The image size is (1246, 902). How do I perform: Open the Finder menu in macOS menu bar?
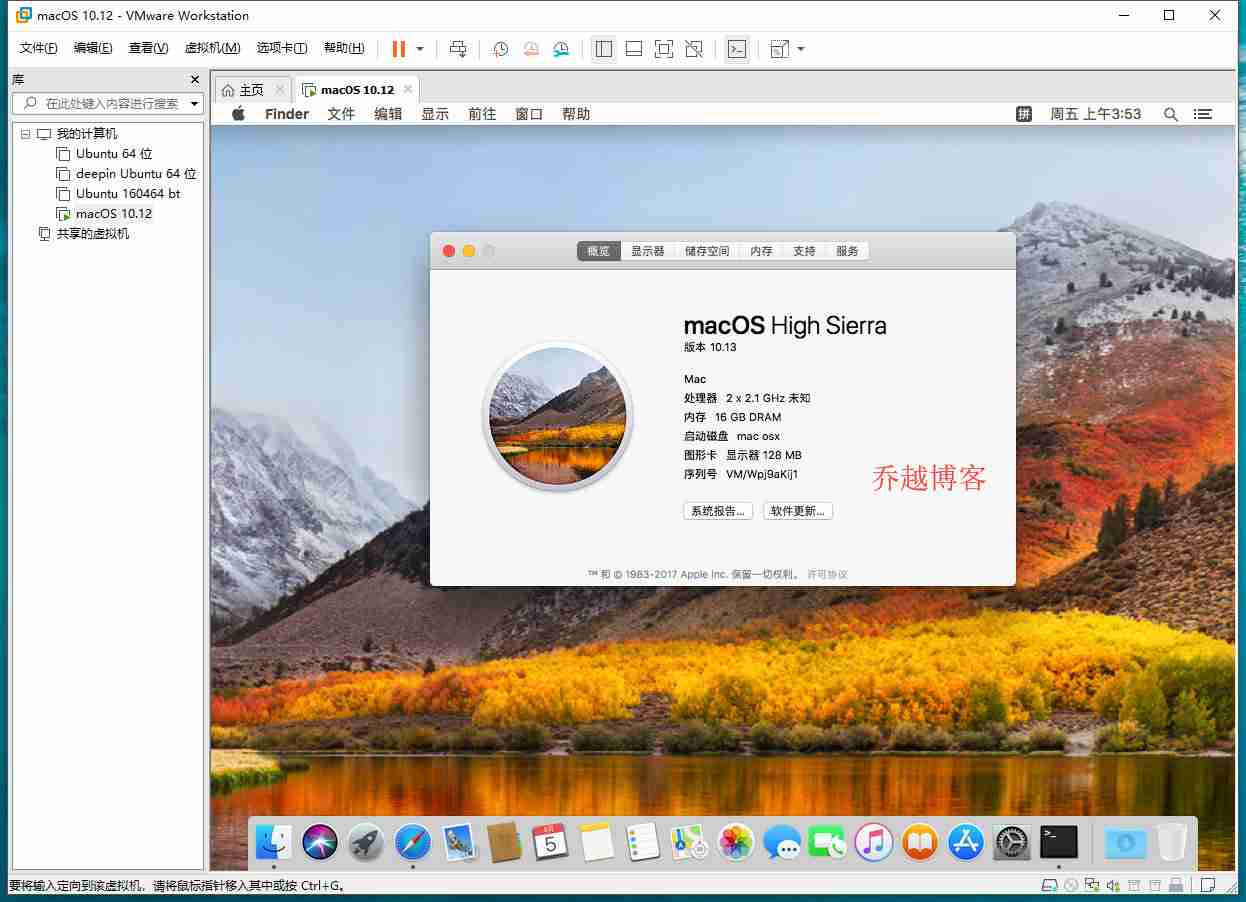coord(287,114)
